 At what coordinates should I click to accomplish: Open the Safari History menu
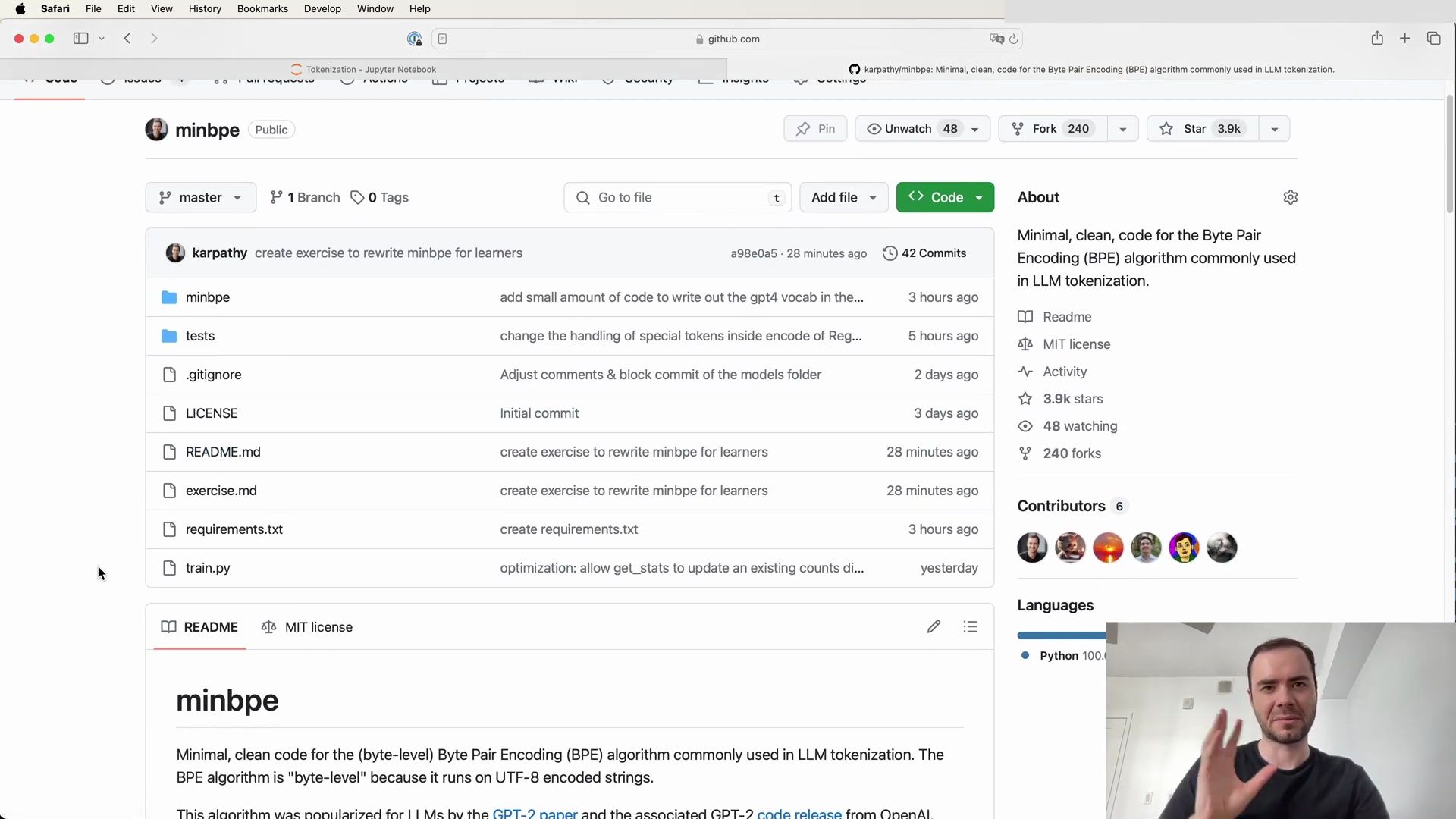[x=205, y=9]
